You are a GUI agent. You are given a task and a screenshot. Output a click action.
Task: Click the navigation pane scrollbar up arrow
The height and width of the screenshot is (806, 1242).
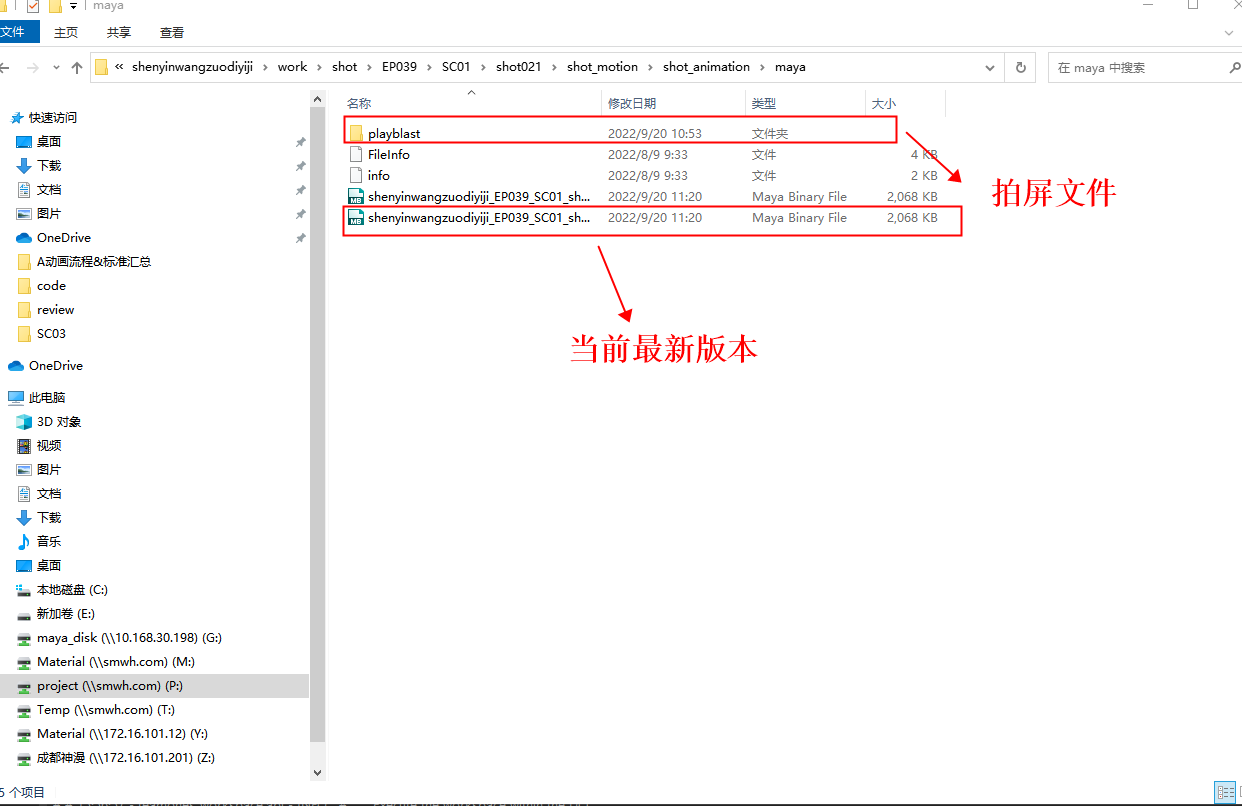(318, 99)
